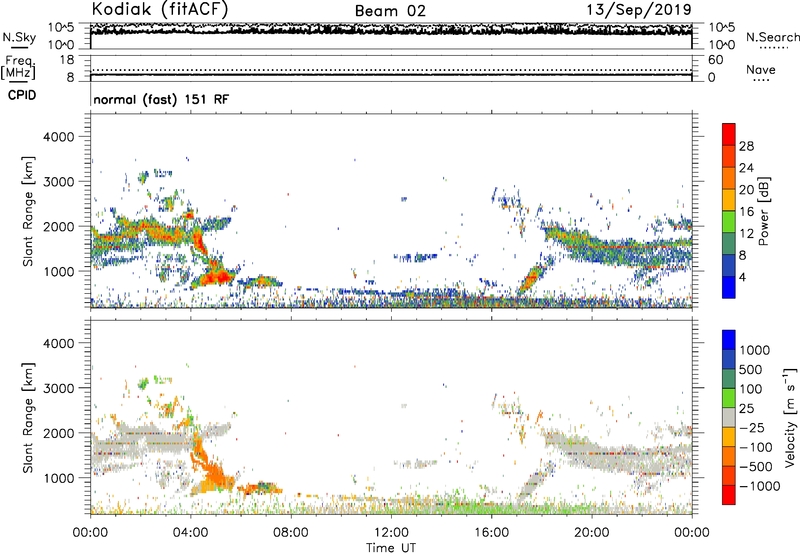Click the 3000 km tick in velocity panel
The height and width of the screenshot is (554, 800).
tap(58, 388)
